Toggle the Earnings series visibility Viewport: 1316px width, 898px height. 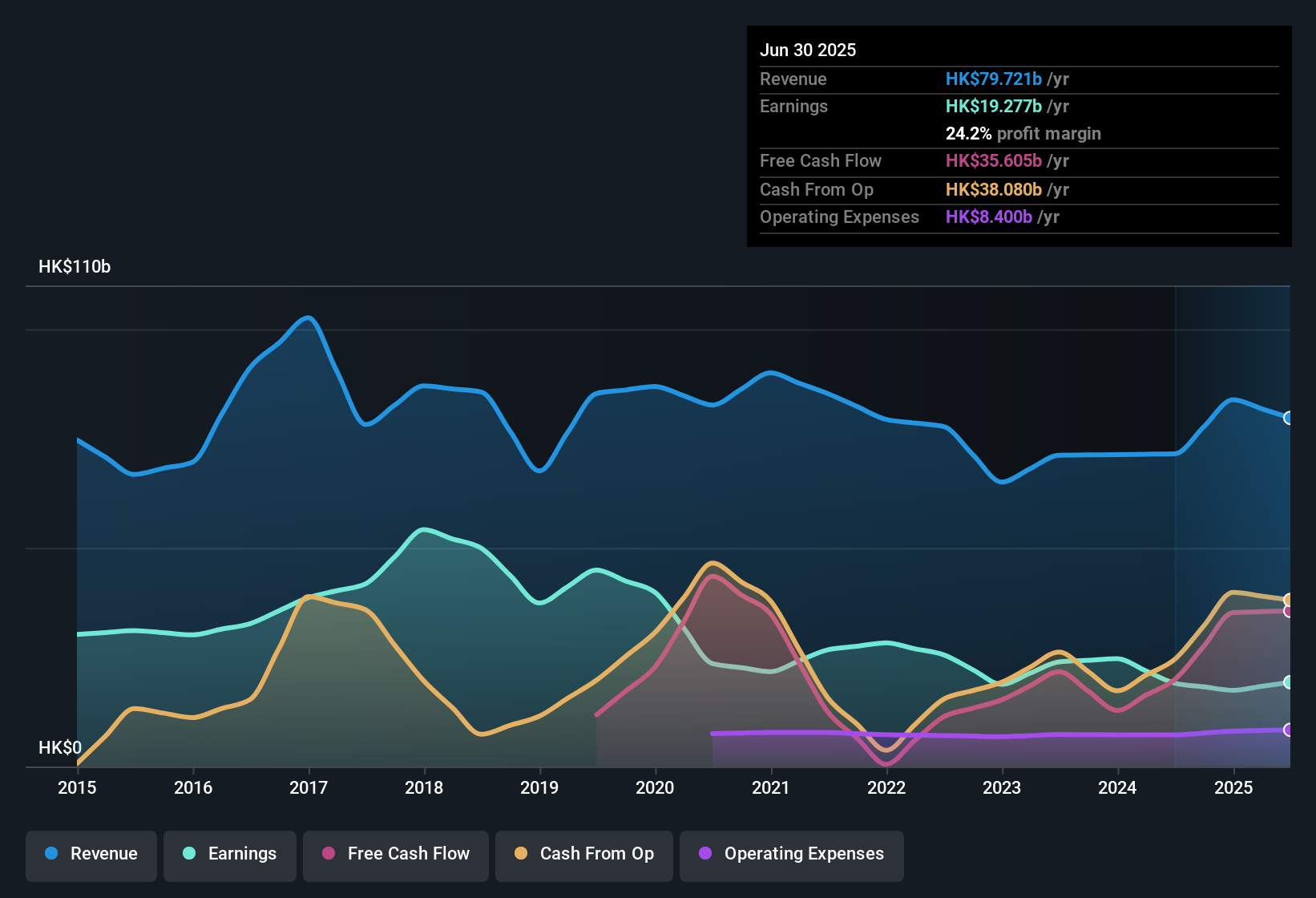pos(230,854)
